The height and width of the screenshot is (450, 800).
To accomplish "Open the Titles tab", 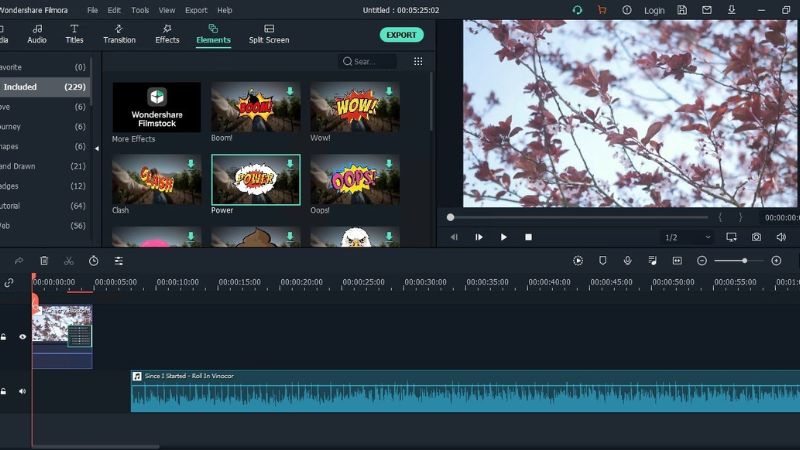I will 74,34.
